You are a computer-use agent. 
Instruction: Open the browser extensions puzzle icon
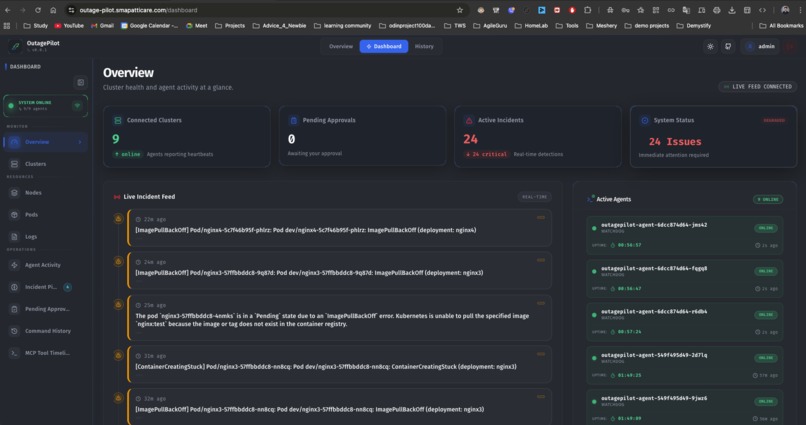pos(588,10)
